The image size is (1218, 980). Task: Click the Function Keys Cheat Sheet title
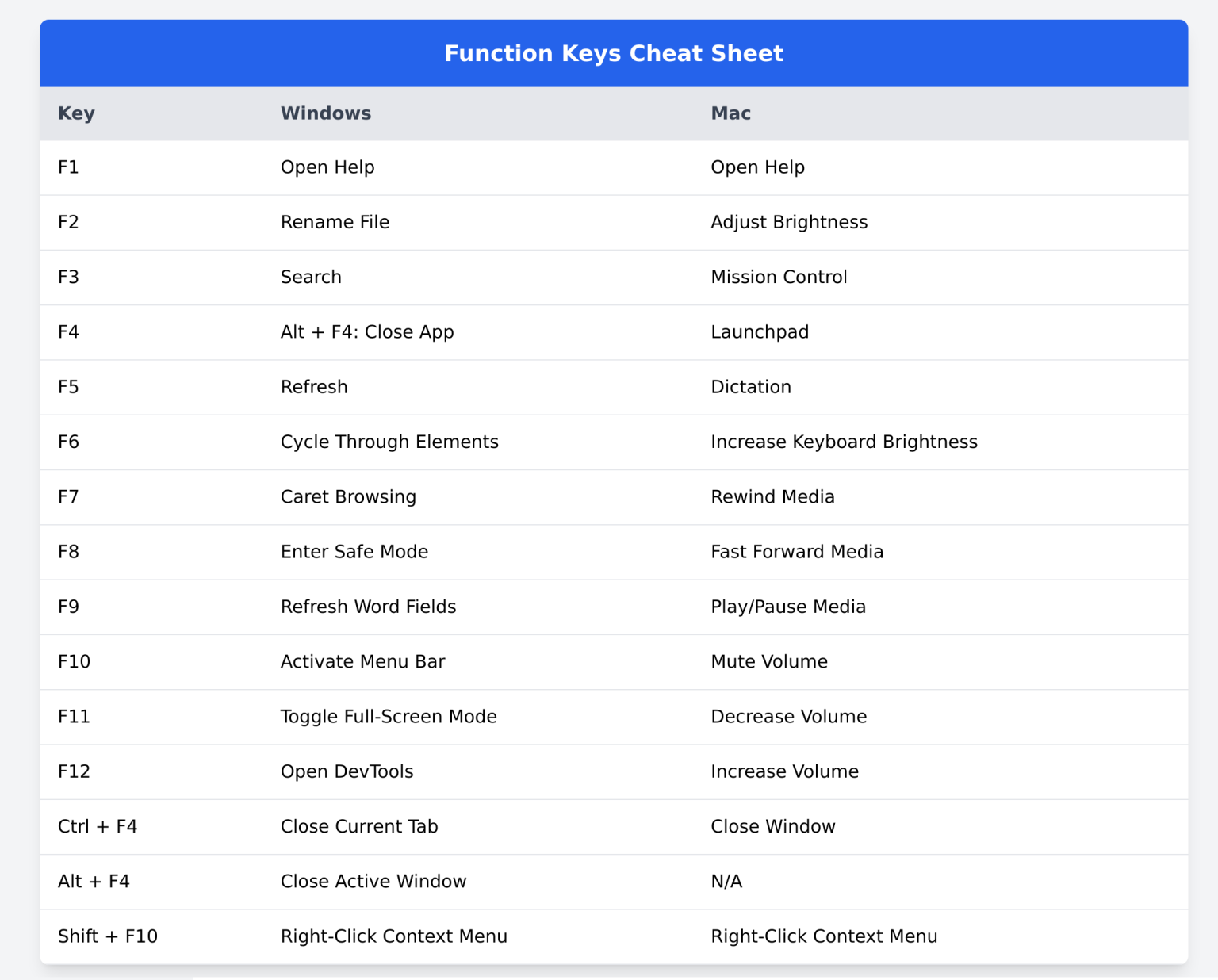(614, 53)
